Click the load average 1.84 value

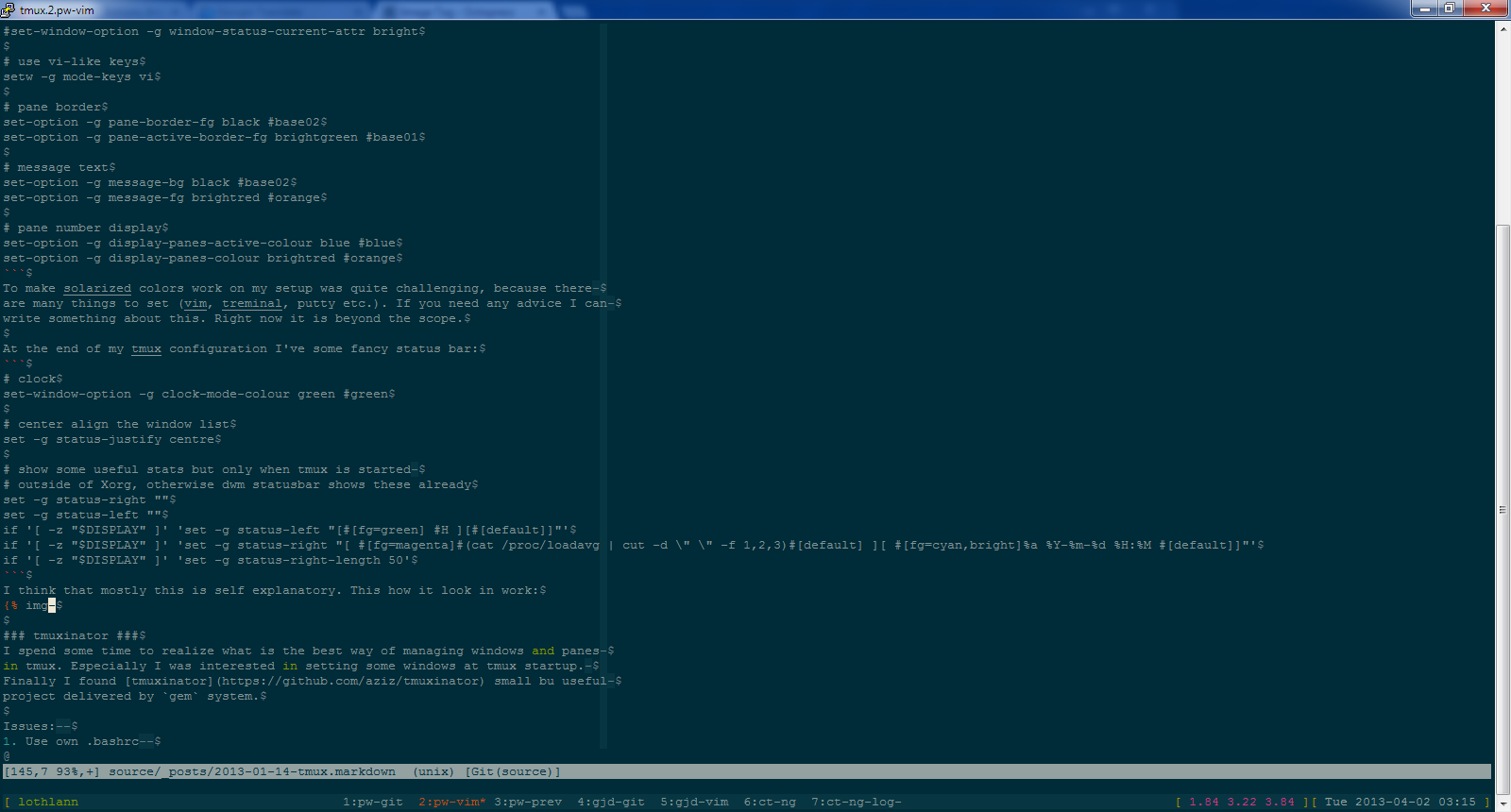click(x=1204, y=802)
